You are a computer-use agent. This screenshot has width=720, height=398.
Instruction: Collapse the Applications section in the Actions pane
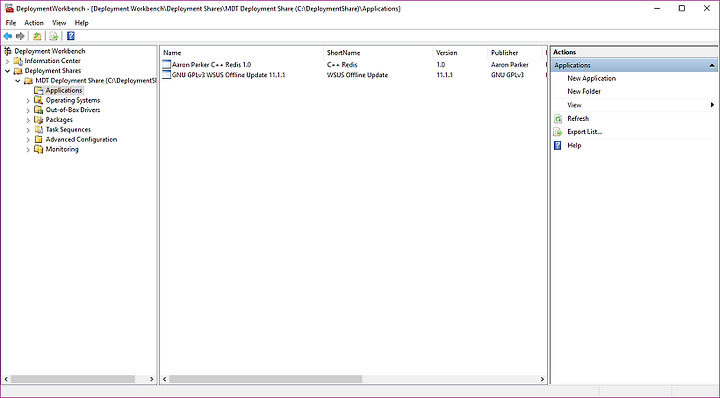(712, 66)
